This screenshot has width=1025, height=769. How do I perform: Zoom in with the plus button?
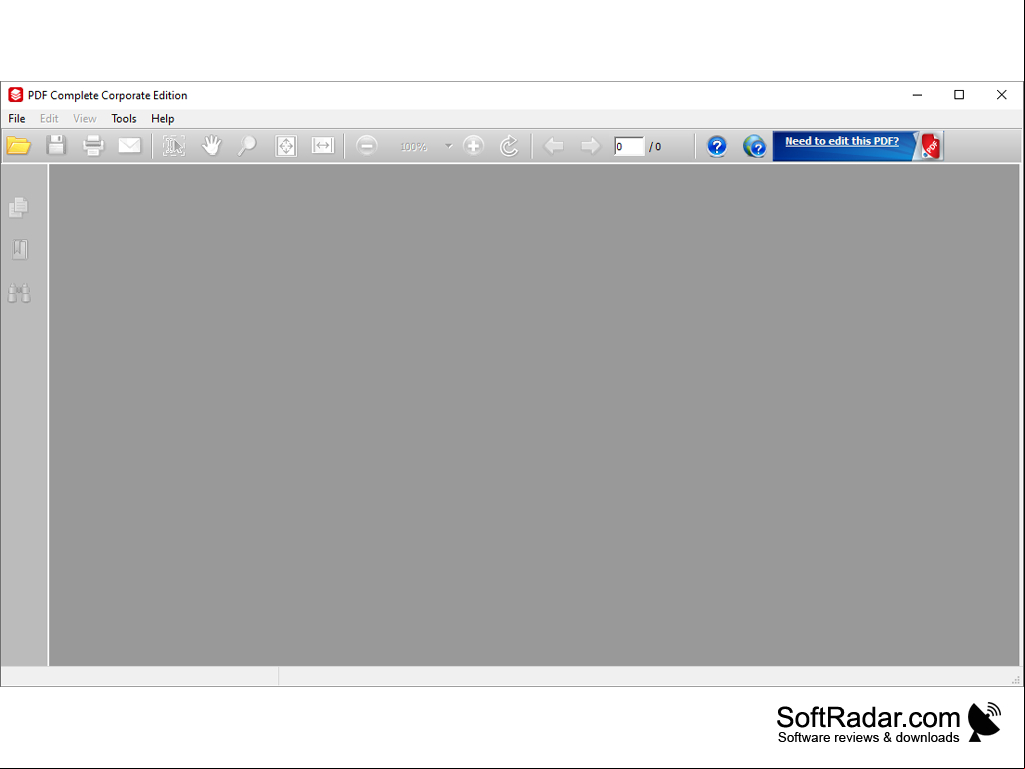473,145
